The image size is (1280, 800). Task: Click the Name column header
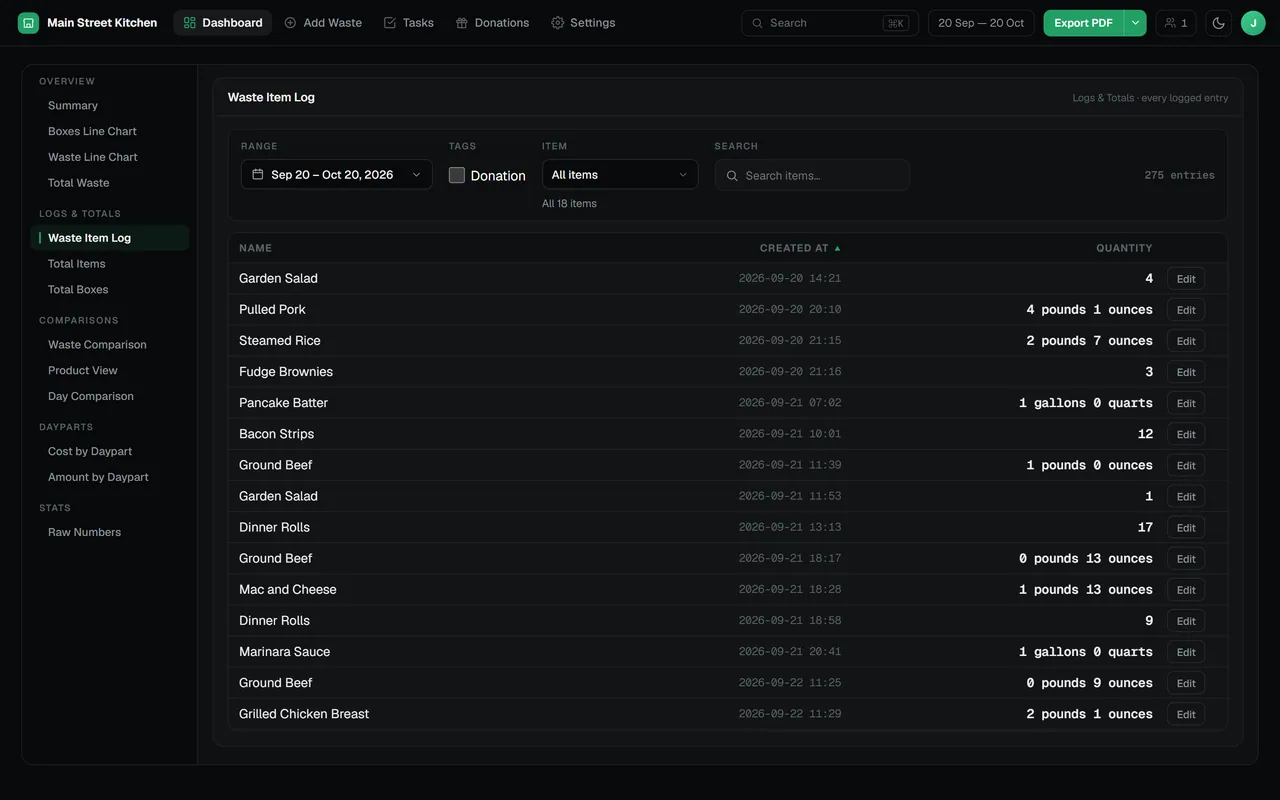255,248
